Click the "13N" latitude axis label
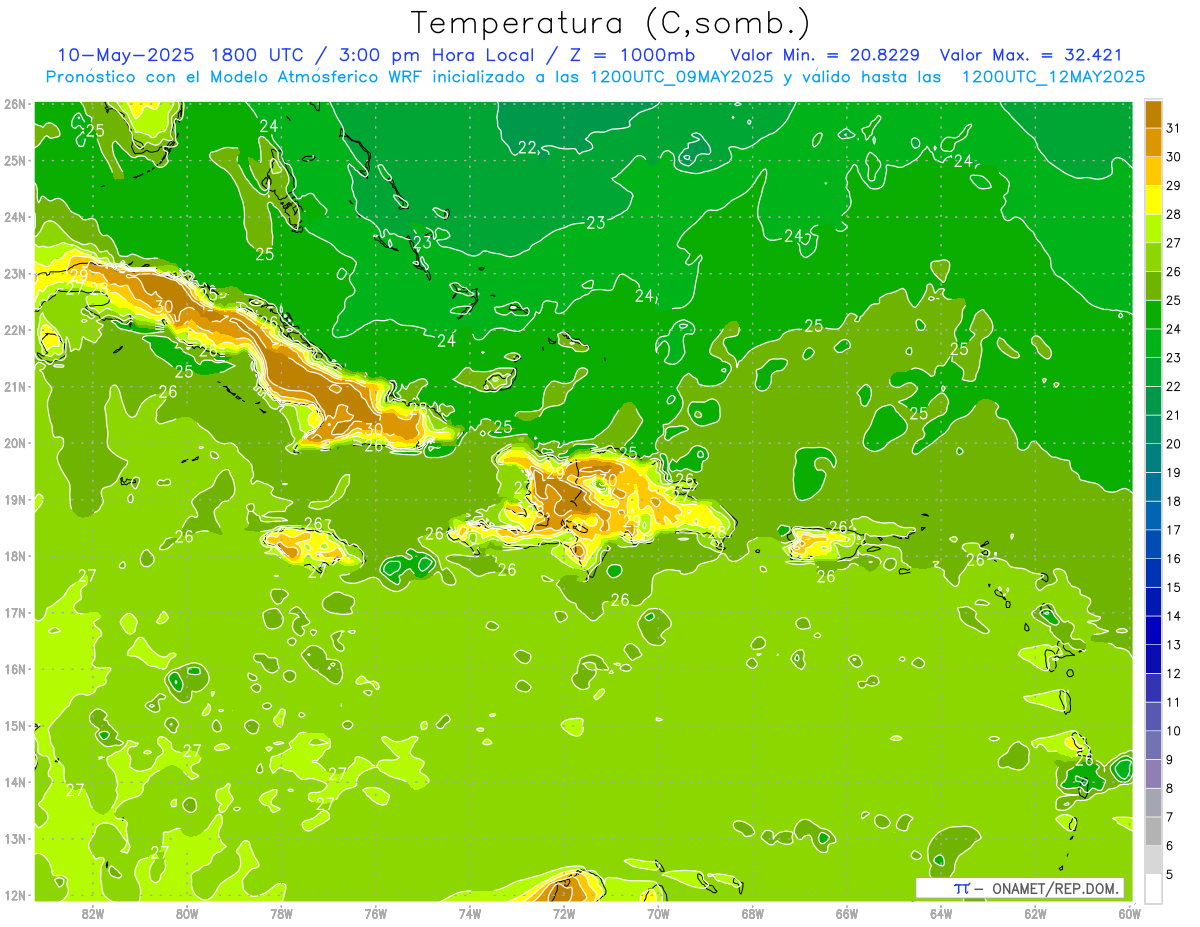Image resolution: width=1200 pixels, height=927 pixels. (15, 839)
